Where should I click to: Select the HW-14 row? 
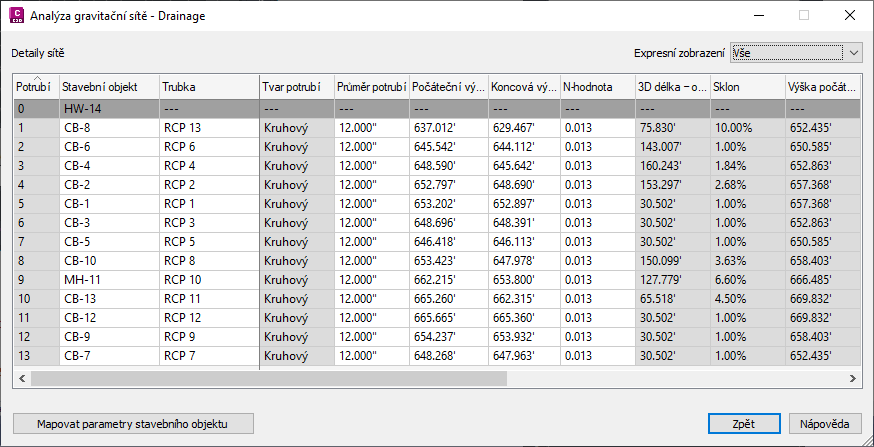(435, 109)
